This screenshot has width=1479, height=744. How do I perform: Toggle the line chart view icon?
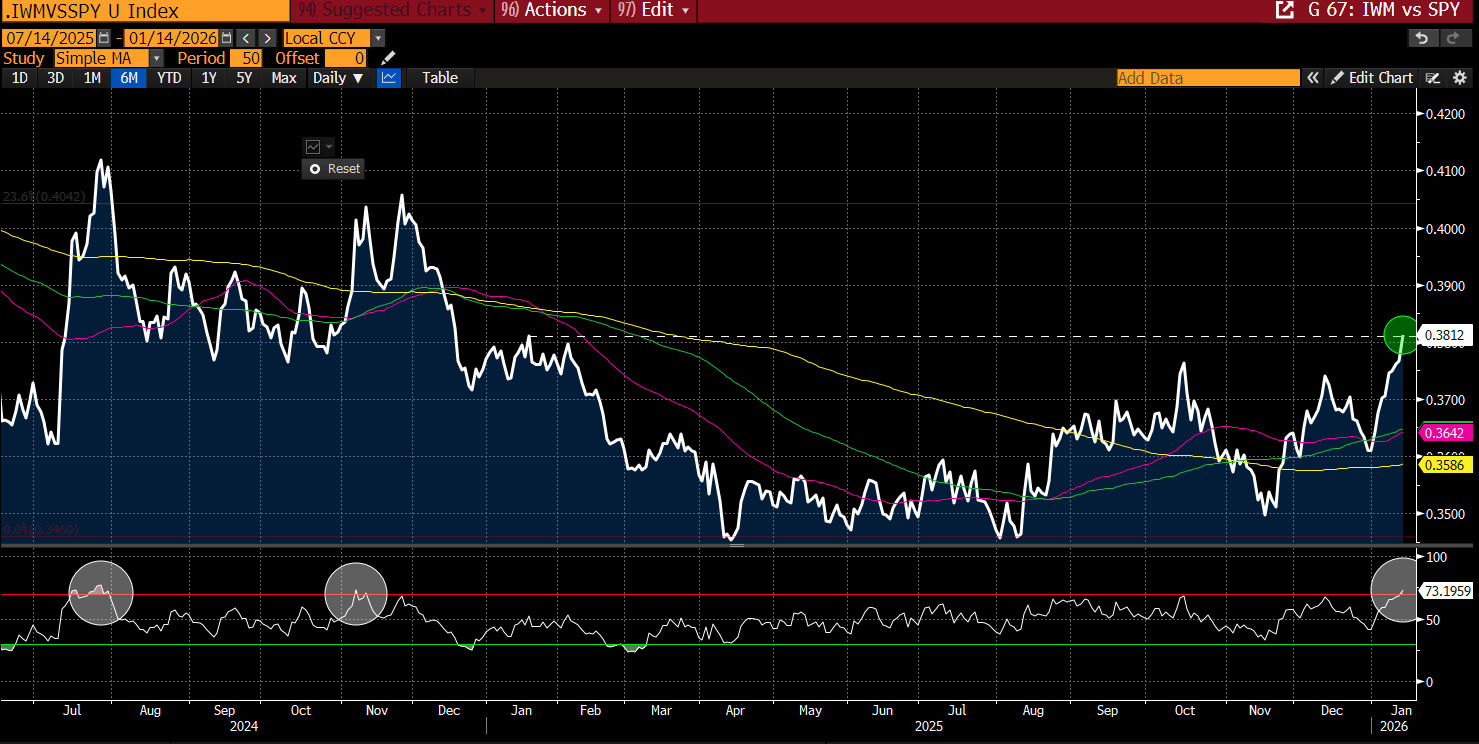click(x=389, y=78)
